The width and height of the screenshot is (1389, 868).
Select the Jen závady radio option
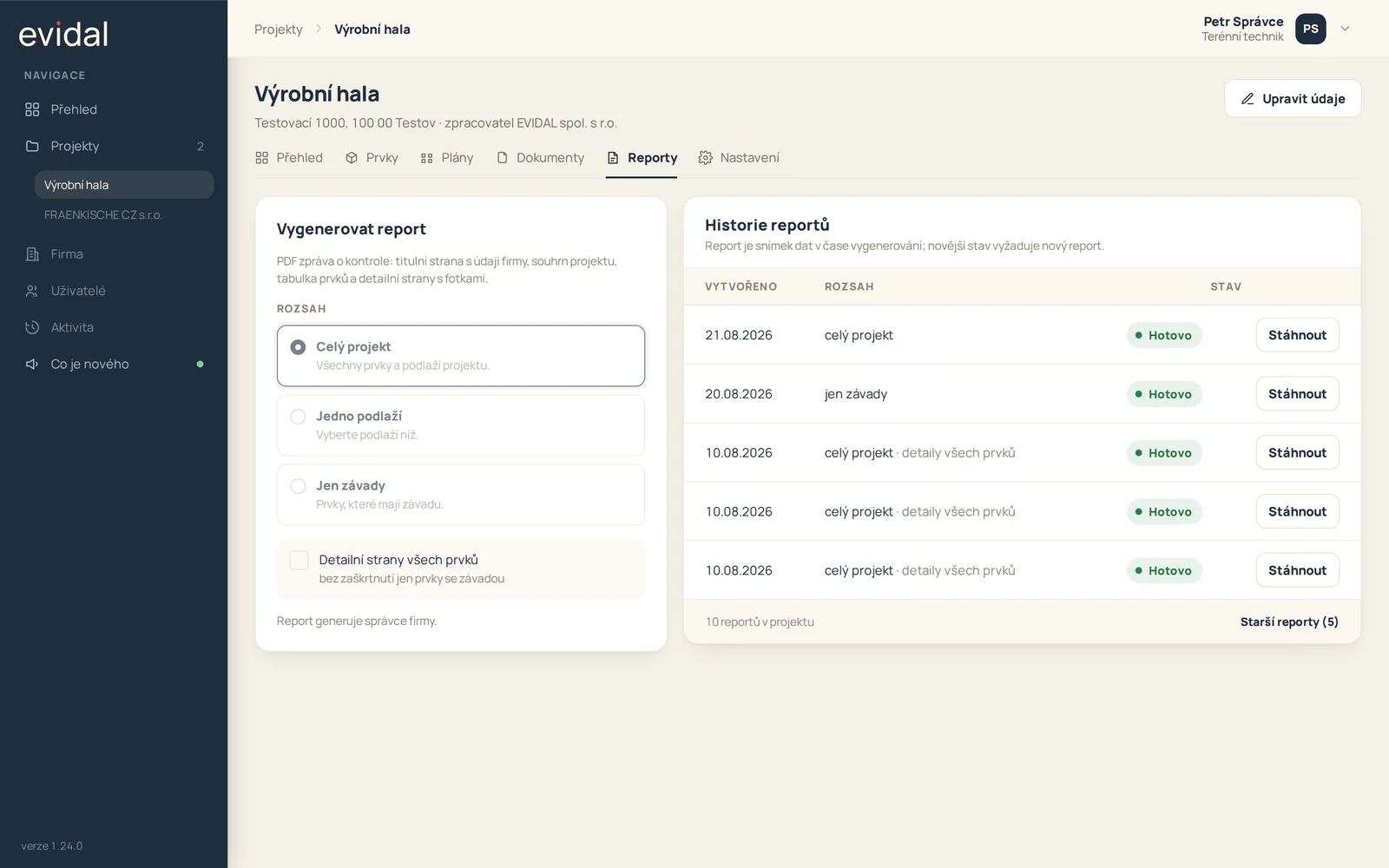pyautogui.click(x=461, y=495)
